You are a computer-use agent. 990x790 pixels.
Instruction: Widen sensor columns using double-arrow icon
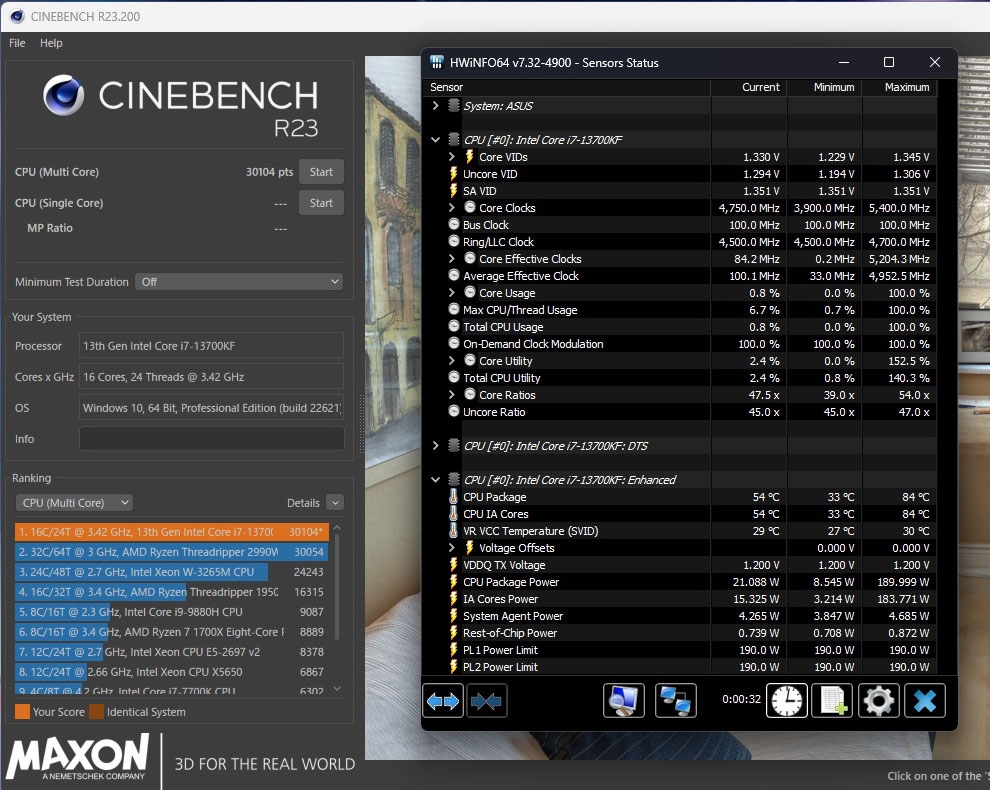pos(441,701)
